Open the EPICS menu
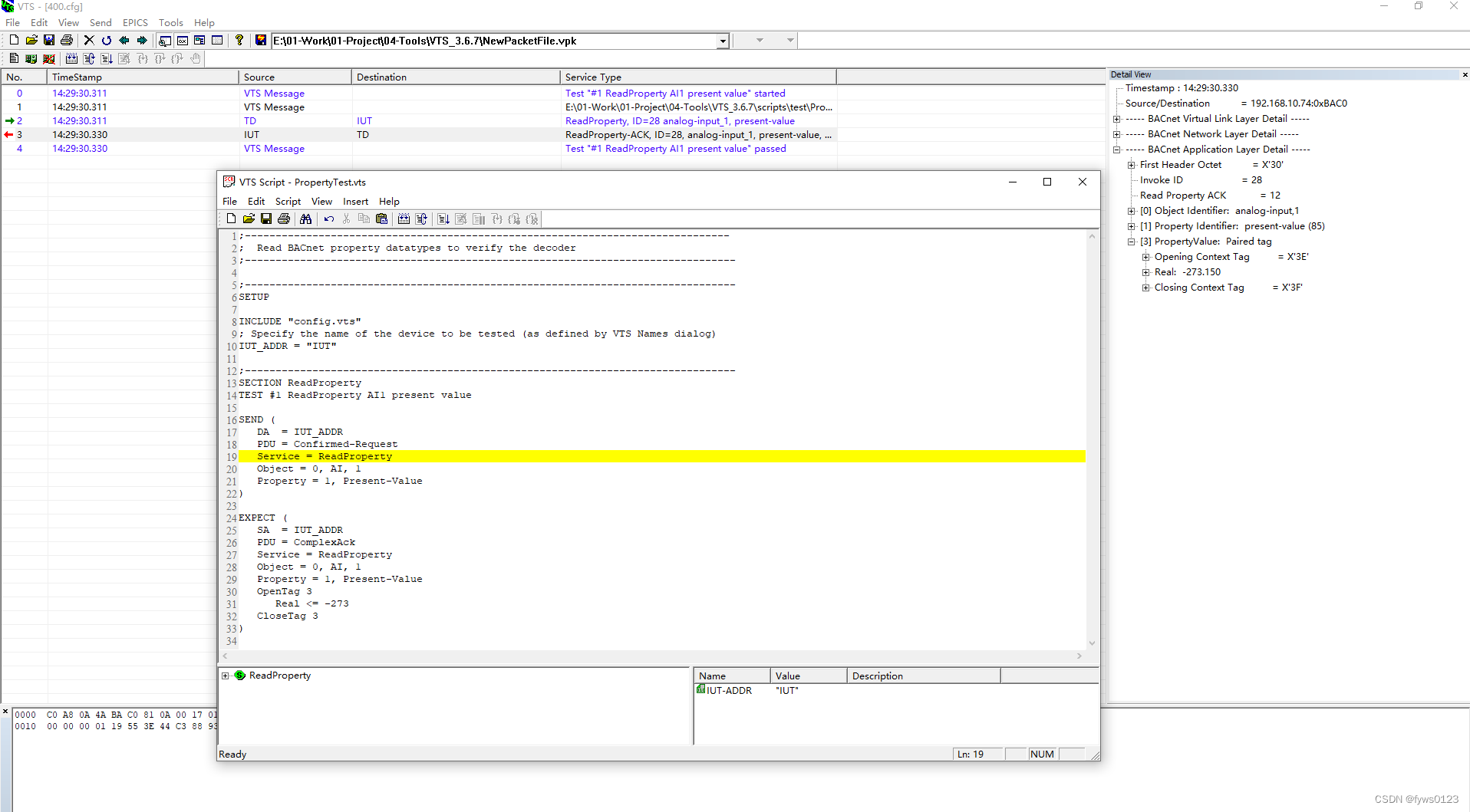The width and height of the screenshot is (1470, 812). pyautogui.click(x=135, y=22)
